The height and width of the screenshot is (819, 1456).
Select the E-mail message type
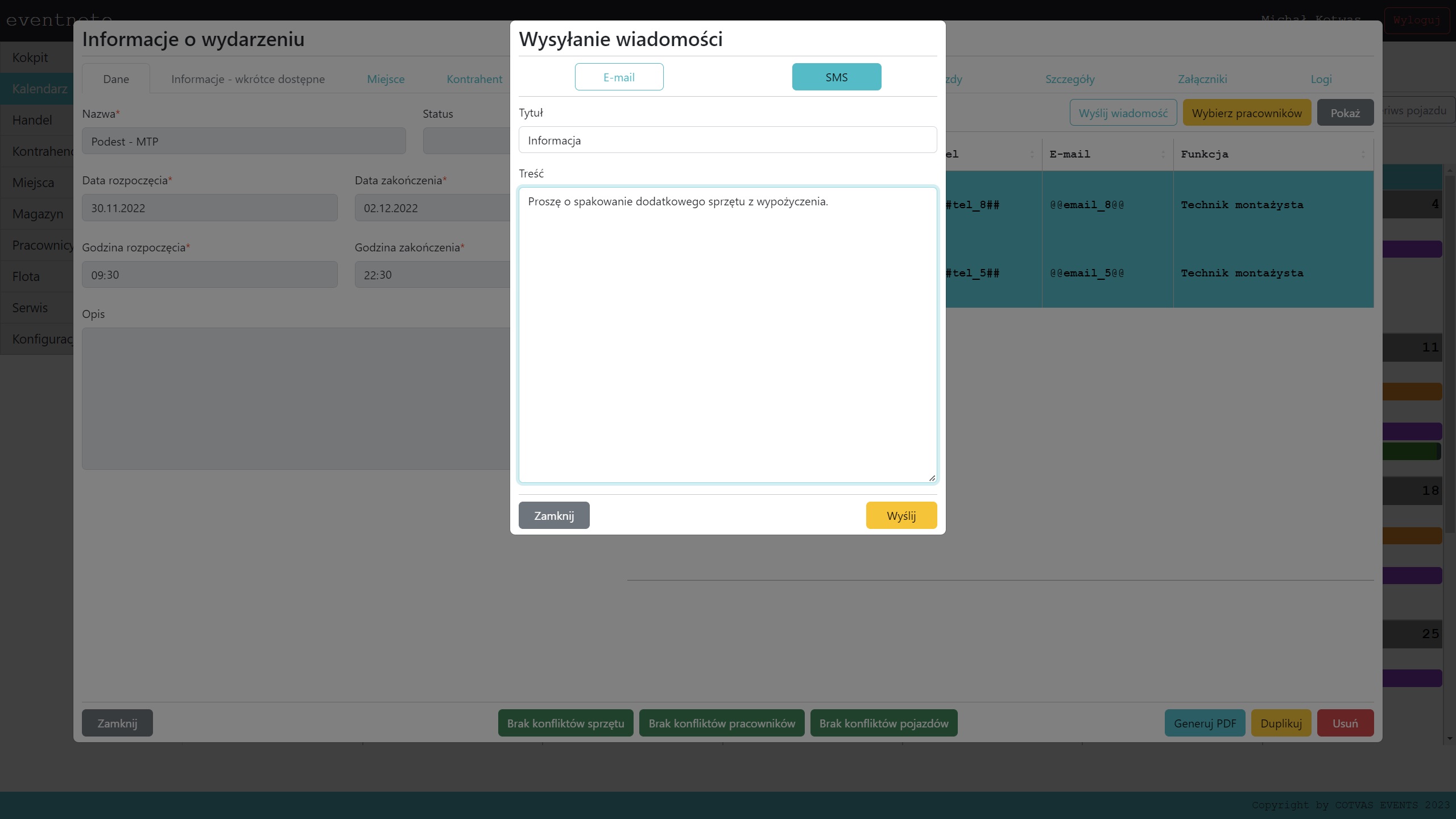coord(619,77)
